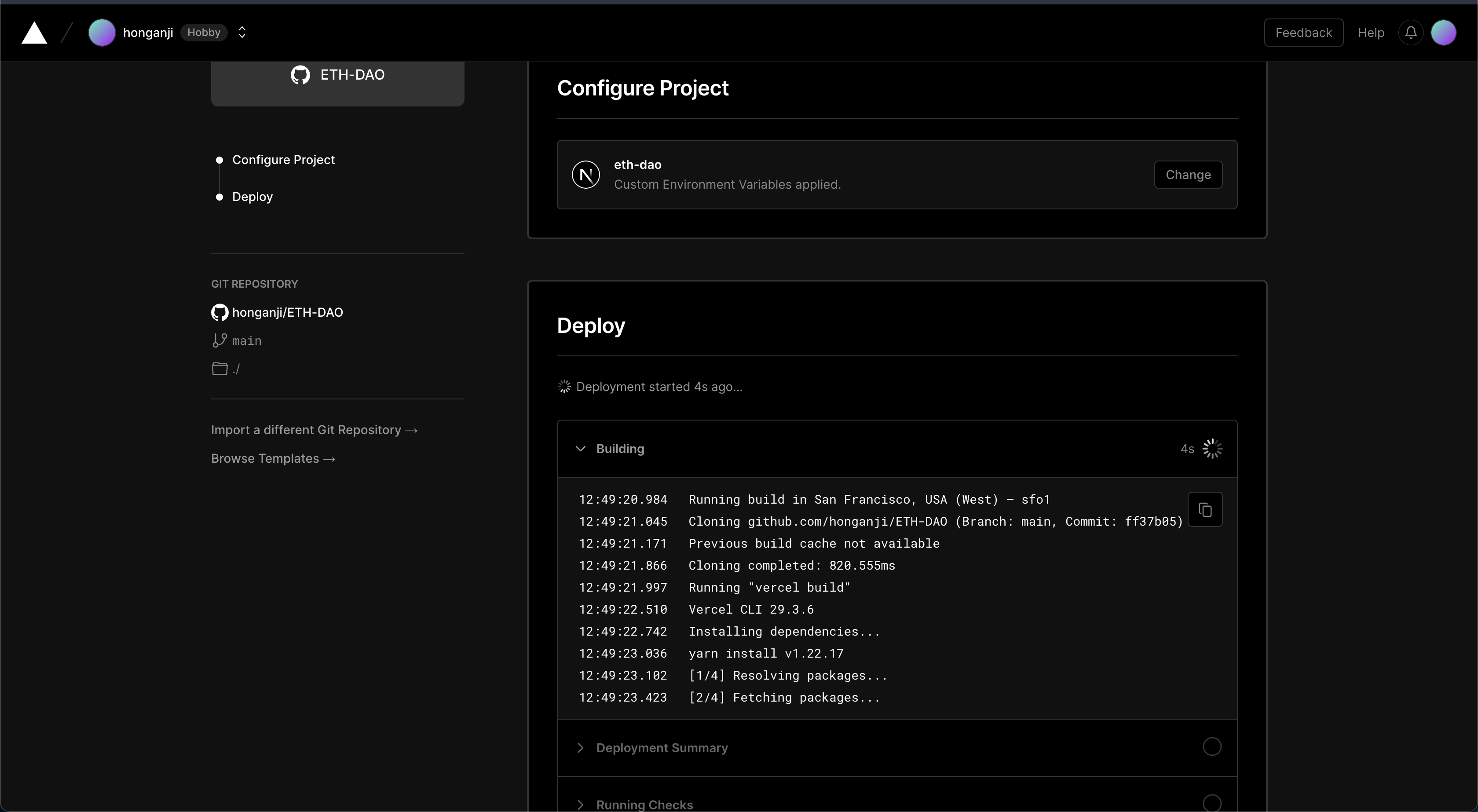Click the Vercel triangle logo
Viewport: 1478px width, 812px height.
coord(34,33)
